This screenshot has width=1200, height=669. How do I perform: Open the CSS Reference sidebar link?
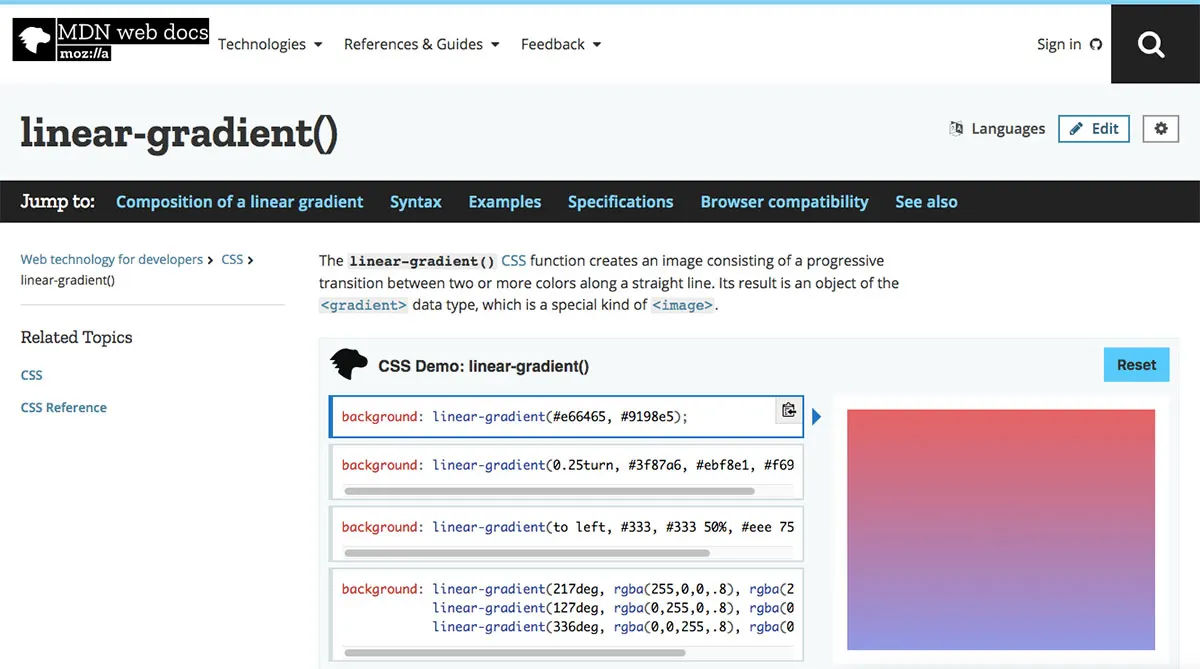[x=64, y=408]
